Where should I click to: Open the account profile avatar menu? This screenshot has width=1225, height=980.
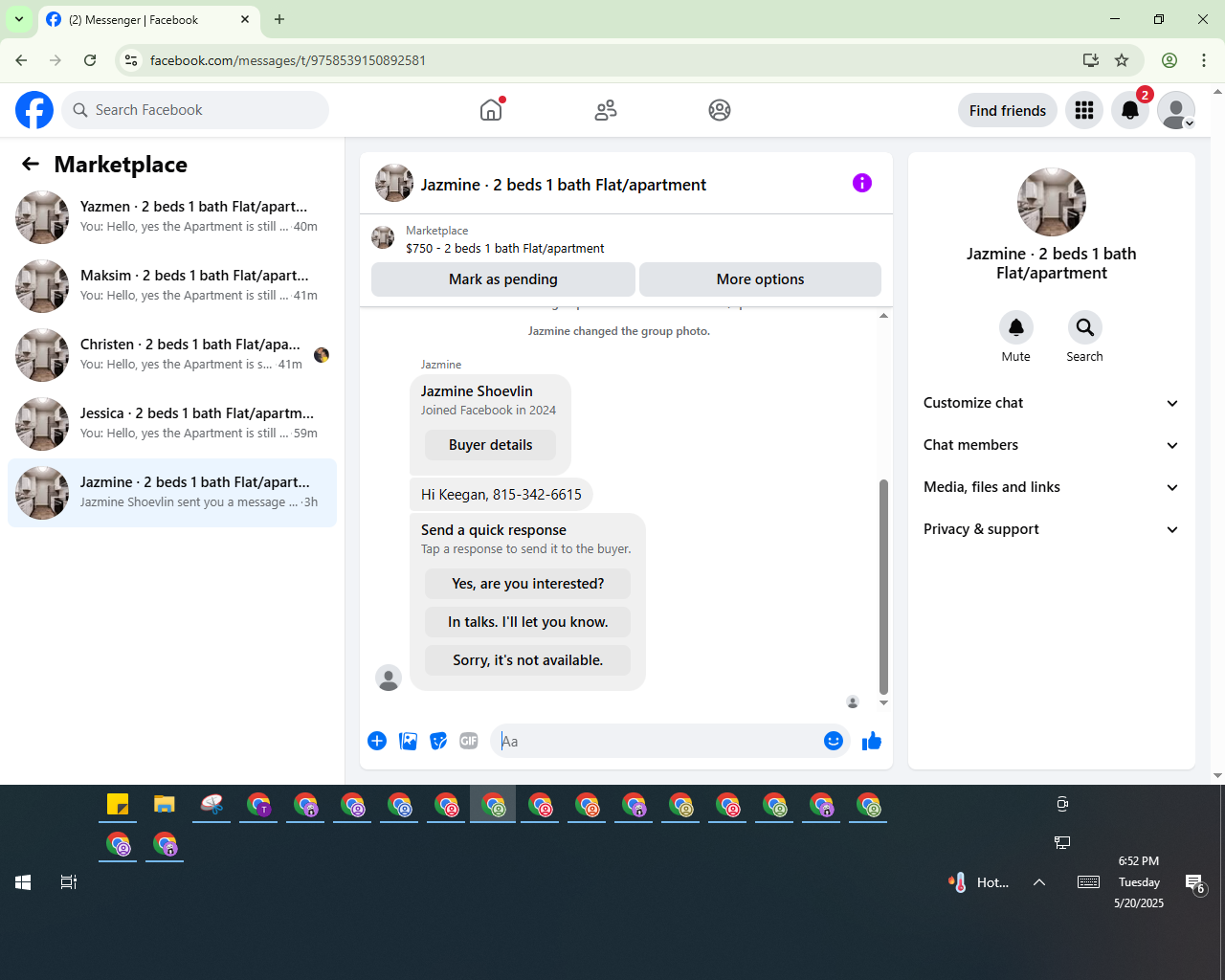coord(1176,110)
